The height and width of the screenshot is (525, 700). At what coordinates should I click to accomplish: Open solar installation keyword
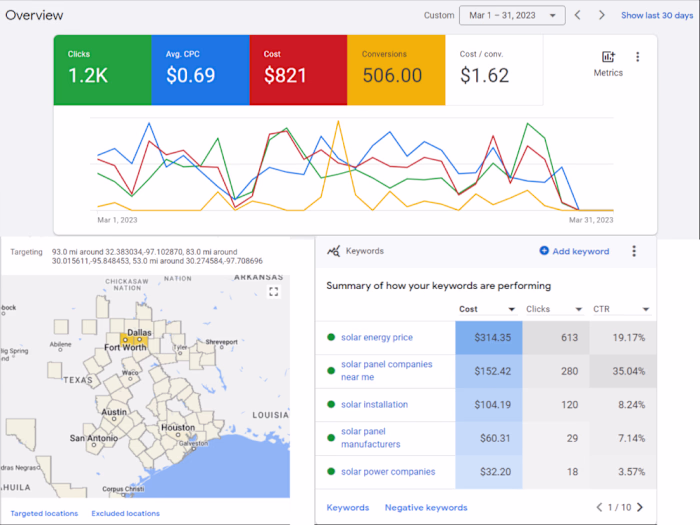[375, 404]
